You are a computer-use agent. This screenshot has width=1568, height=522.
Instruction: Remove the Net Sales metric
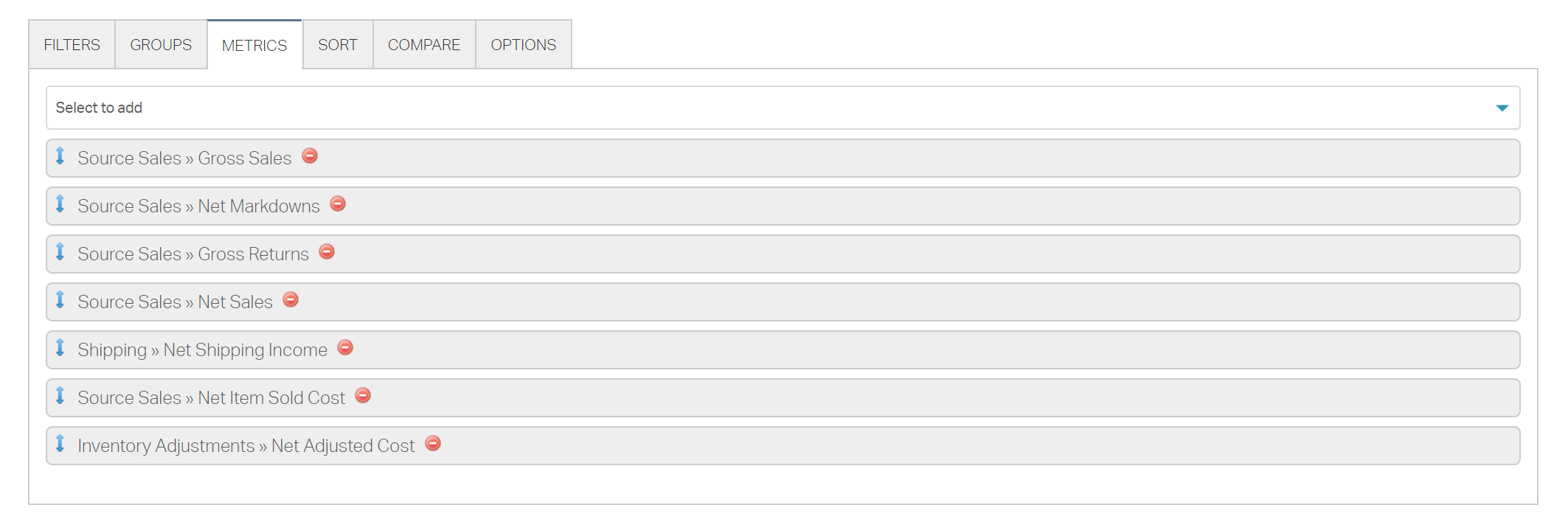(291, 300)
